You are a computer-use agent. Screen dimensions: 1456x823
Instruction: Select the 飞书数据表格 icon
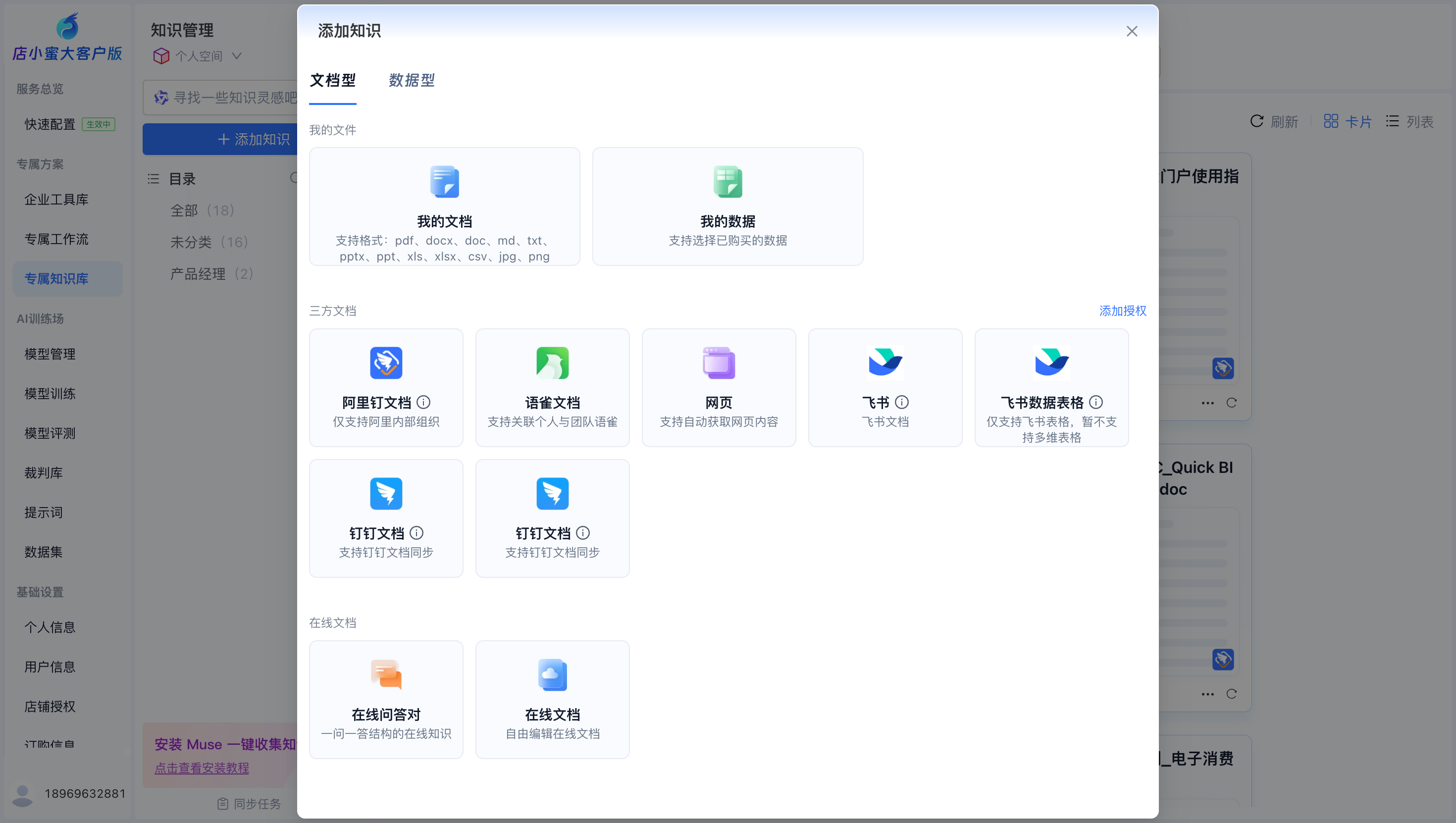tap(1051, 363)
